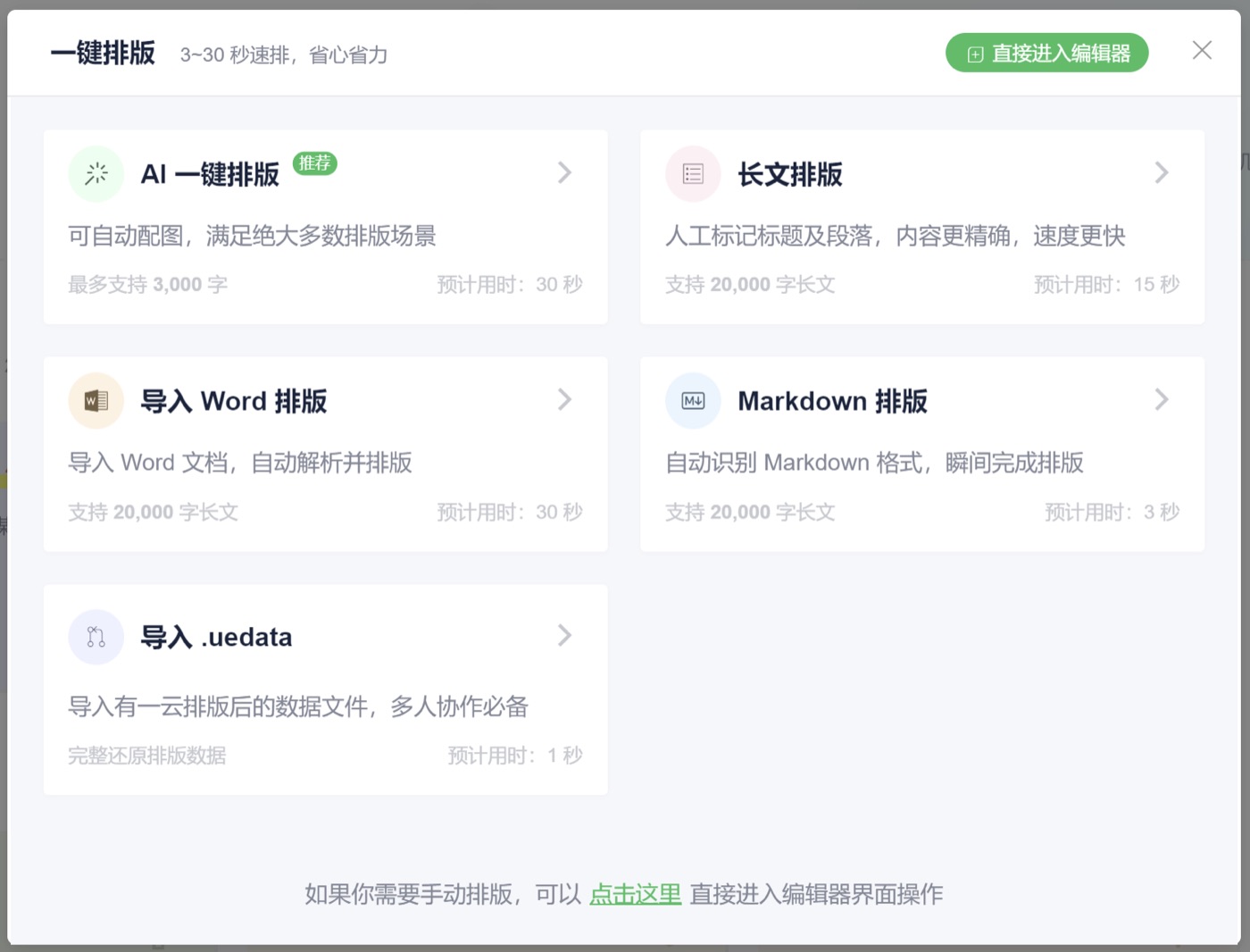Click text 导入 Word 文档，自动解析并排版
This screenshot has height=952, width=1250.
click(x=240, y=463)
